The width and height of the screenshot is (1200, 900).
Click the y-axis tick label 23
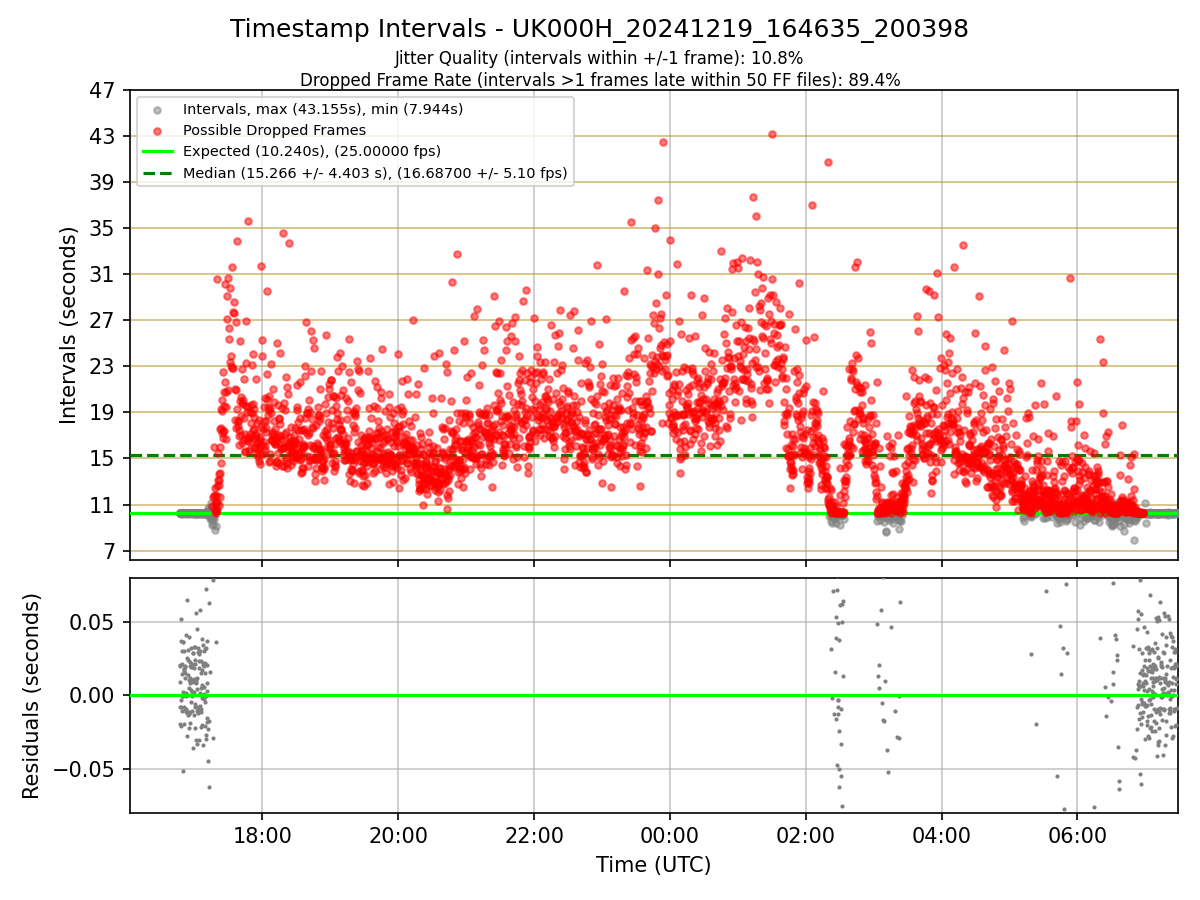102,366
